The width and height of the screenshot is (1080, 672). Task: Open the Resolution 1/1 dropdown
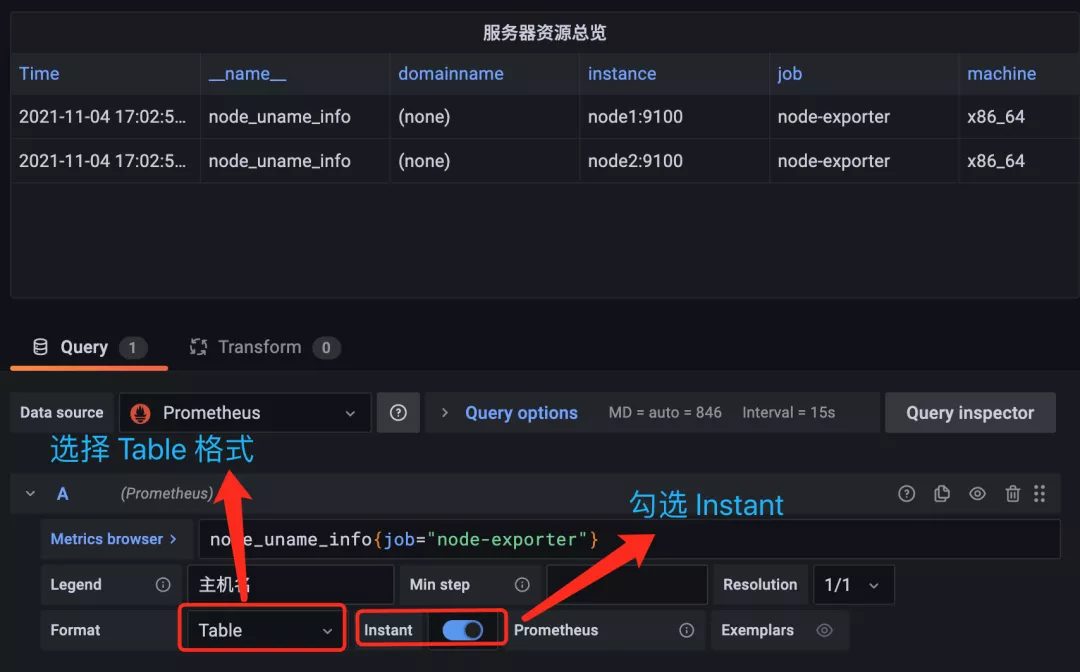853,585
